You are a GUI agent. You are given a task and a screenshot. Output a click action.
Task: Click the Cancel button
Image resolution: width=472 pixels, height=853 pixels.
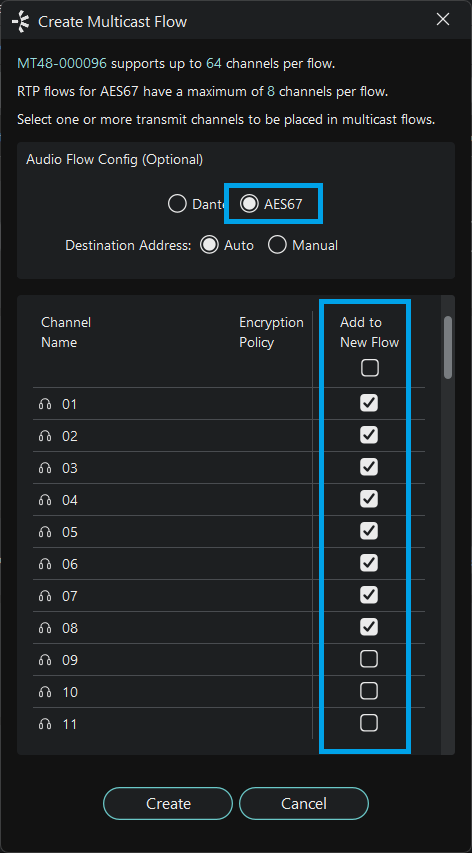pyautogui.click(x=304, y=803)
